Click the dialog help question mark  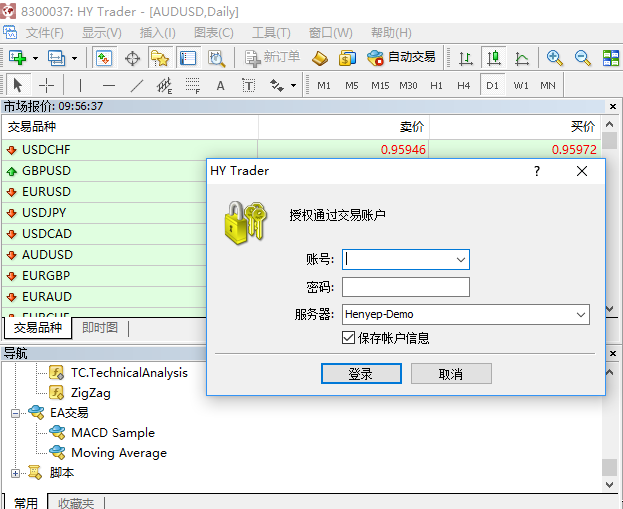[537, 171]
